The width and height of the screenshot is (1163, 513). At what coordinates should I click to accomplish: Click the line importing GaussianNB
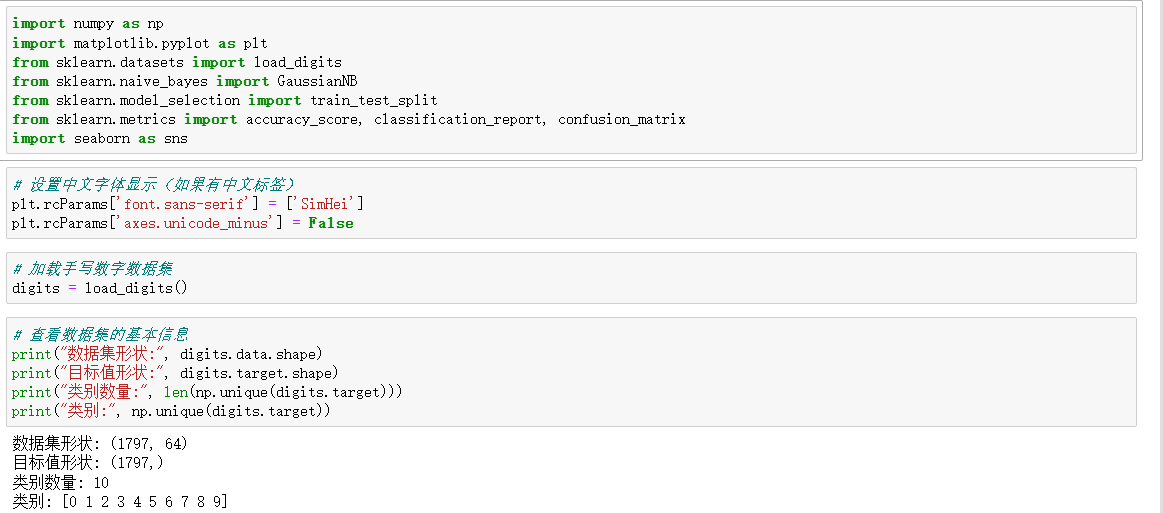tap(185, 82)
